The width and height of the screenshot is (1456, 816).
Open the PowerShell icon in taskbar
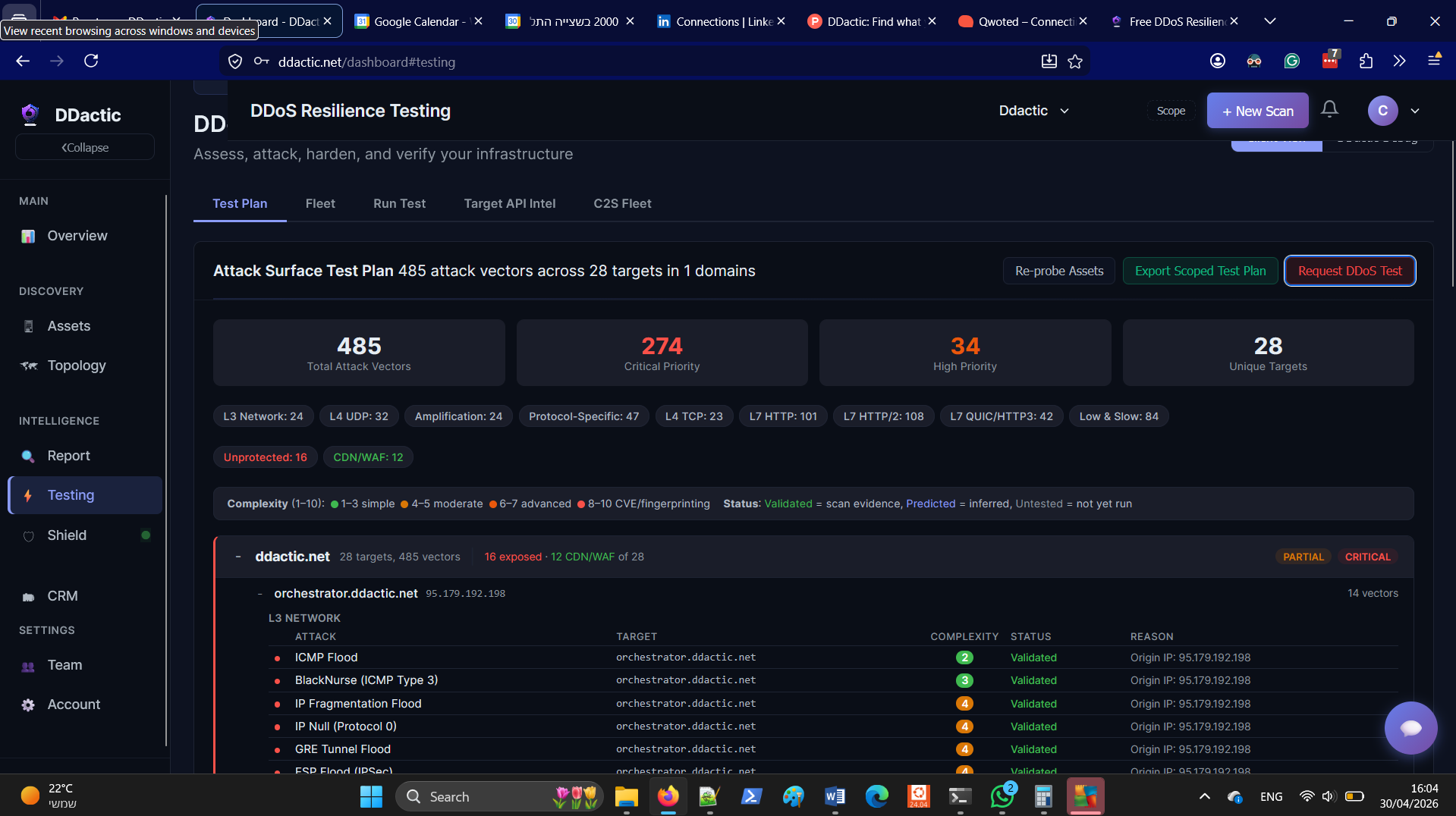coord(751,796)
